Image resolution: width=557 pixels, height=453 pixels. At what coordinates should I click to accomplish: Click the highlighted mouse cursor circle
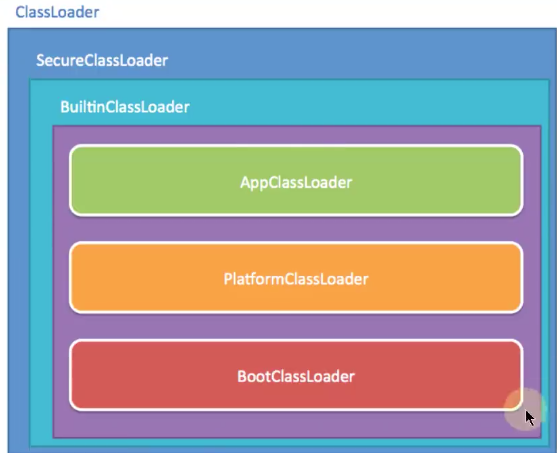click(x=525, y=409)
